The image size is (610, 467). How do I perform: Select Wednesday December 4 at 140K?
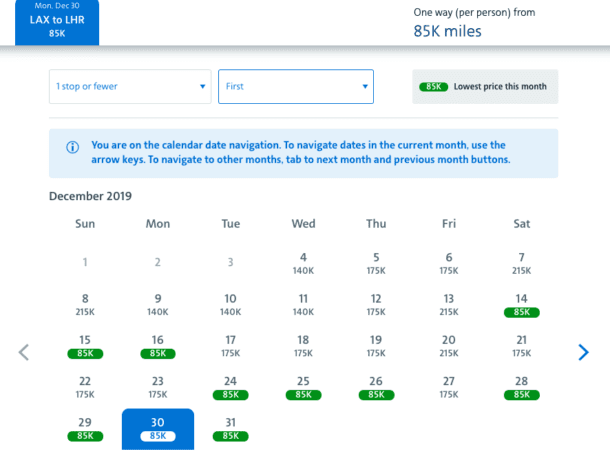tap(303, 263)
